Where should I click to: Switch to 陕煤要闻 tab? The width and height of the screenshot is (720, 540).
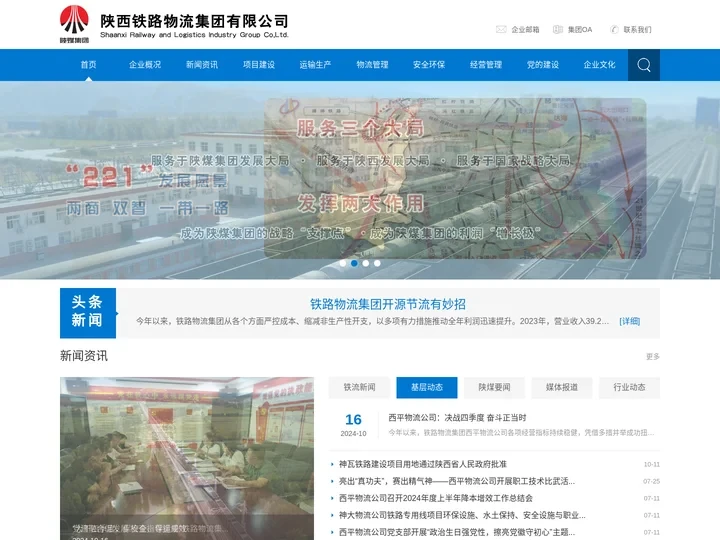click(494, 388)
